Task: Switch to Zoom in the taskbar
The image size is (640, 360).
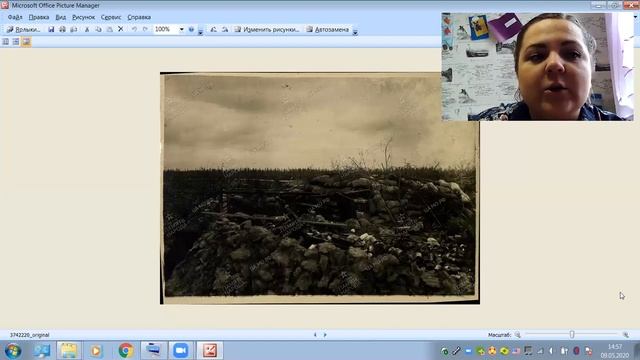Action: click(181, 351)
